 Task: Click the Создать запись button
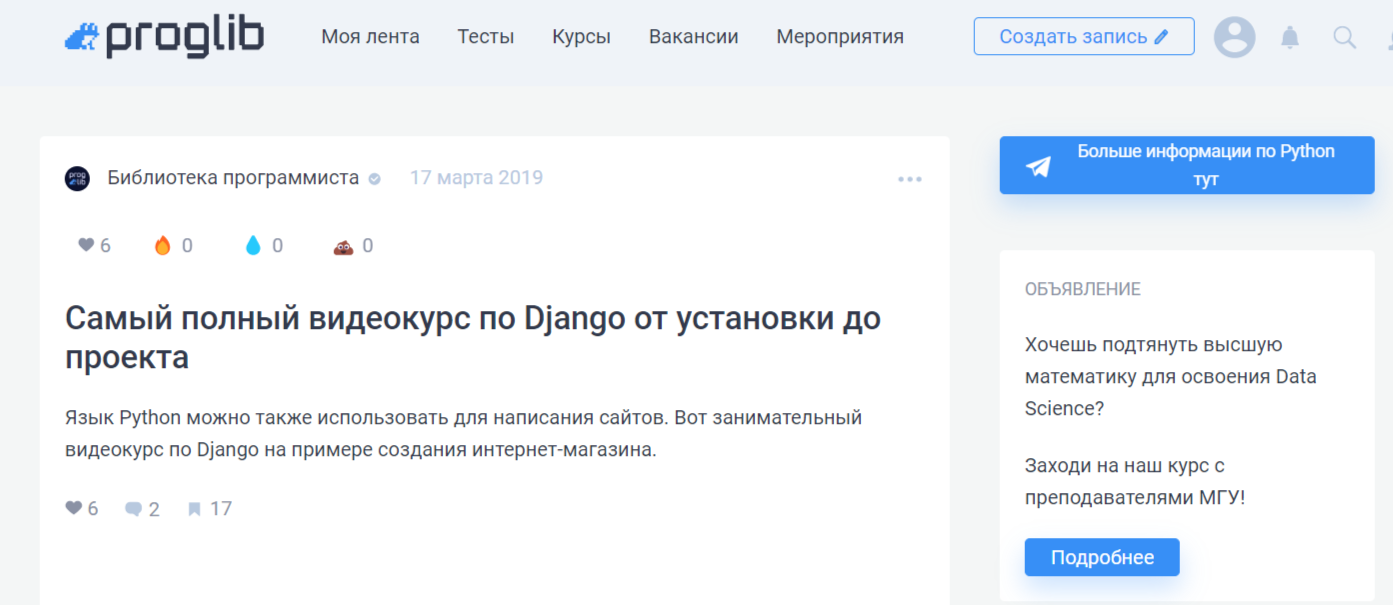pos(1083,35)
